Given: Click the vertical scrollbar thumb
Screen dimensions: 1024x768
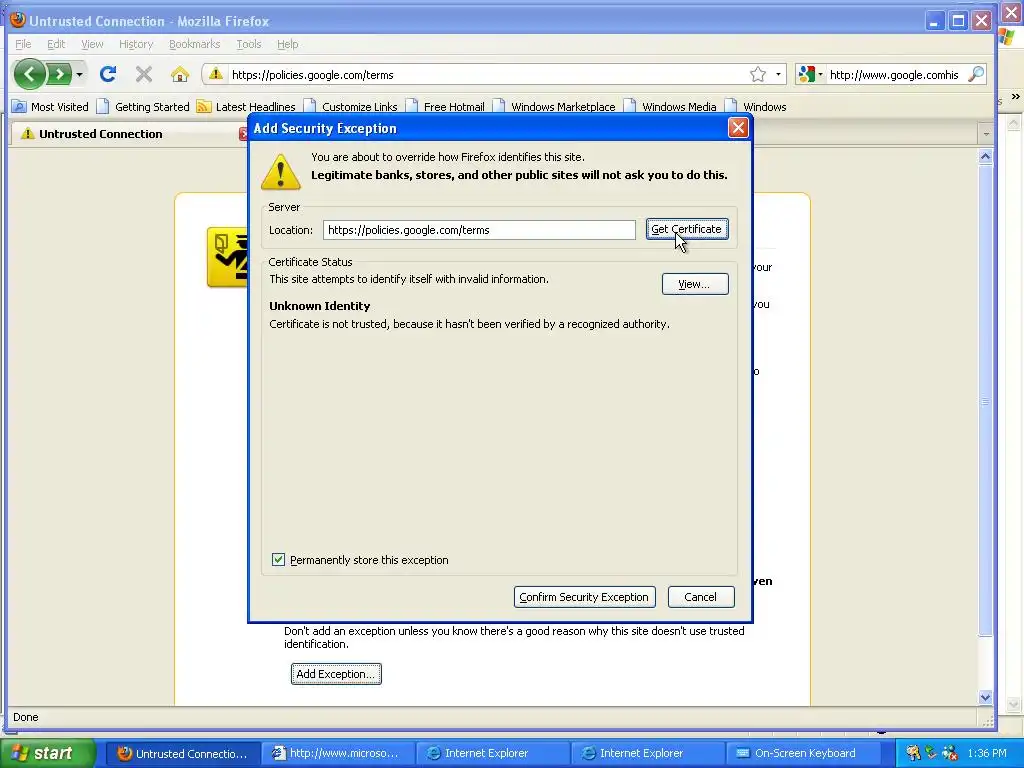Looking at the screenshot, I should [x=985, y=402].
